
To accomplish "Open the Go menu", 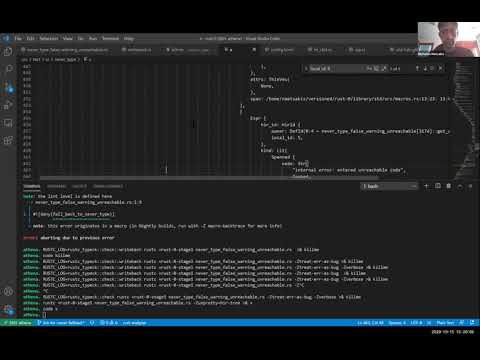I will click(x=80, y=38).
